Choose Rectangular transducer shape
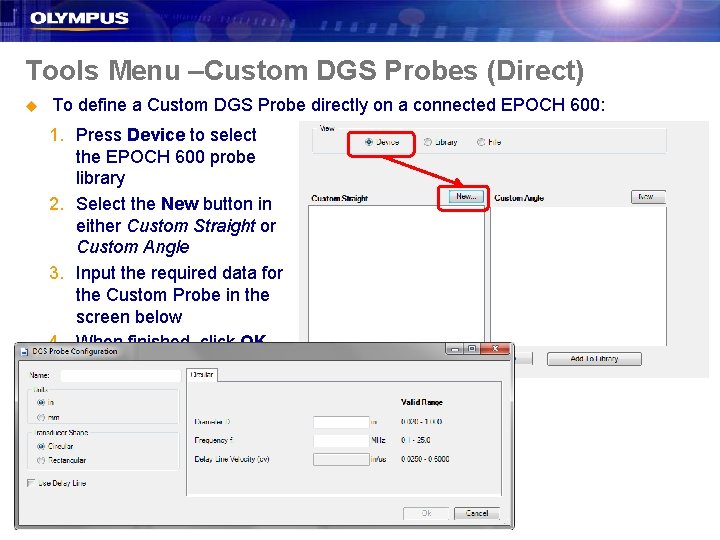 pyautogui.click(x=41, y=460)
